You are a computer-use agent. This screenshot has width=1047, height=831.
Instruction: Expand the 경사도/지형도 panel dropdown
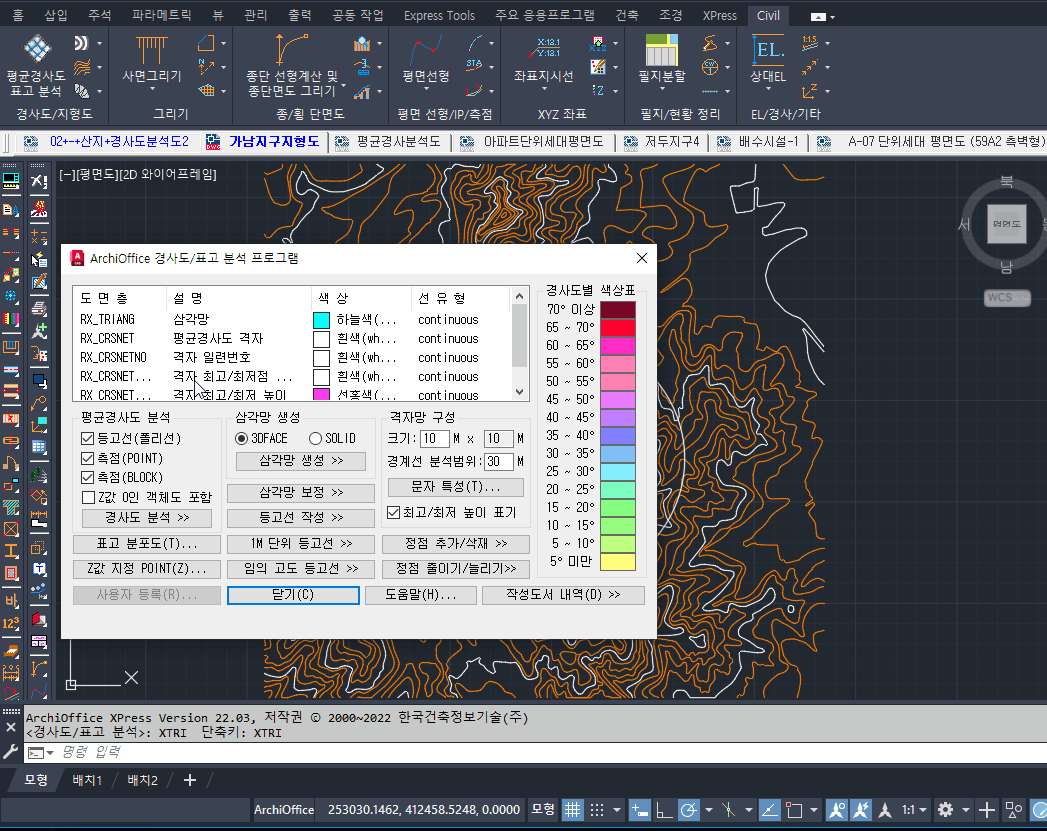(x=54, y=113)
